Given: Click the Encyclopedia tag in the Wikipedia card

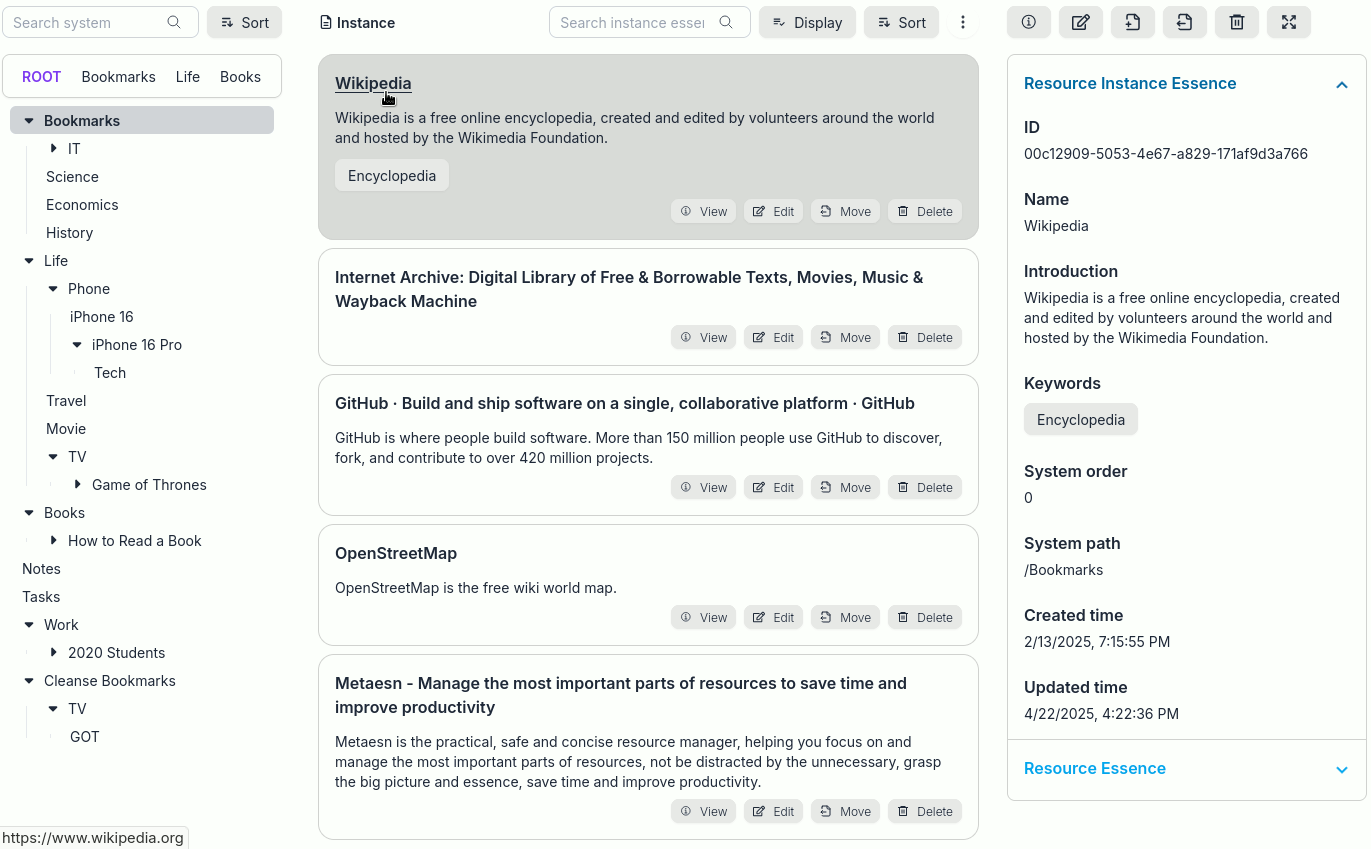Looking at the screenshot, I should point(392,175).
